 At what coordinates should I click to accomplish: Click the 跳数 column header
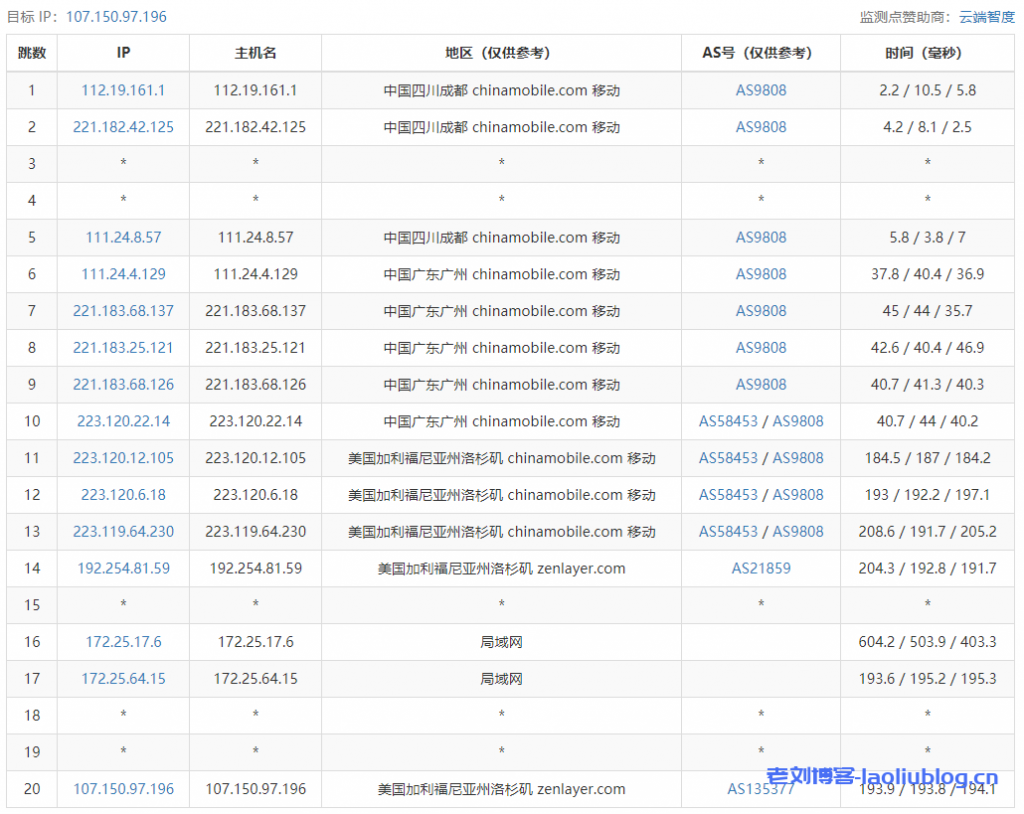[32, 53]
